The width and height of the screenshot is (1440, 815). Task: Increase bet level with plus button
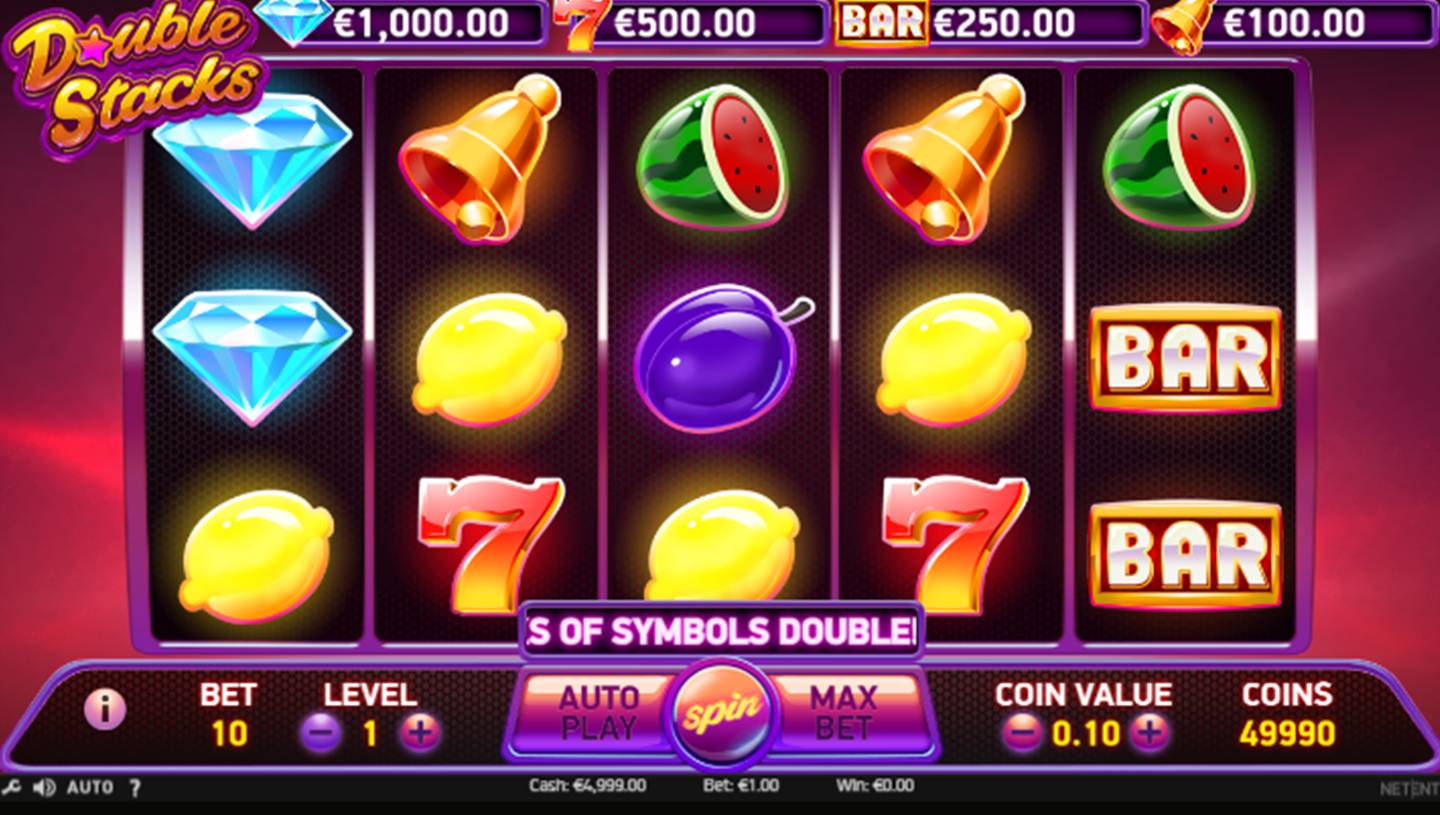pyautogui.click(x=420, y=734)
